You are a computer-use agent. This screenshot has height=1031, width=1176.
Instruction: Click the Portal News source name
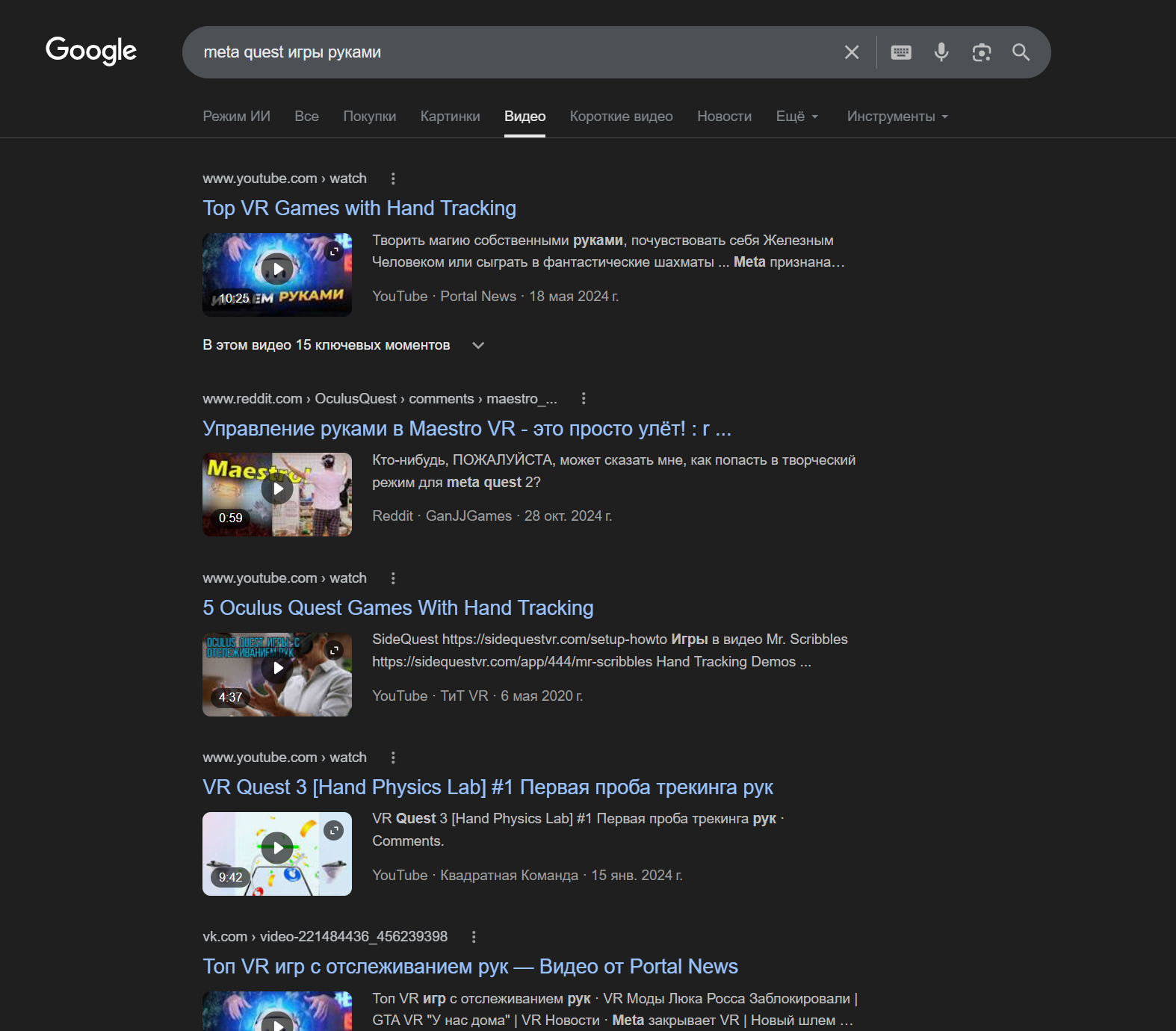pos(478,297)
